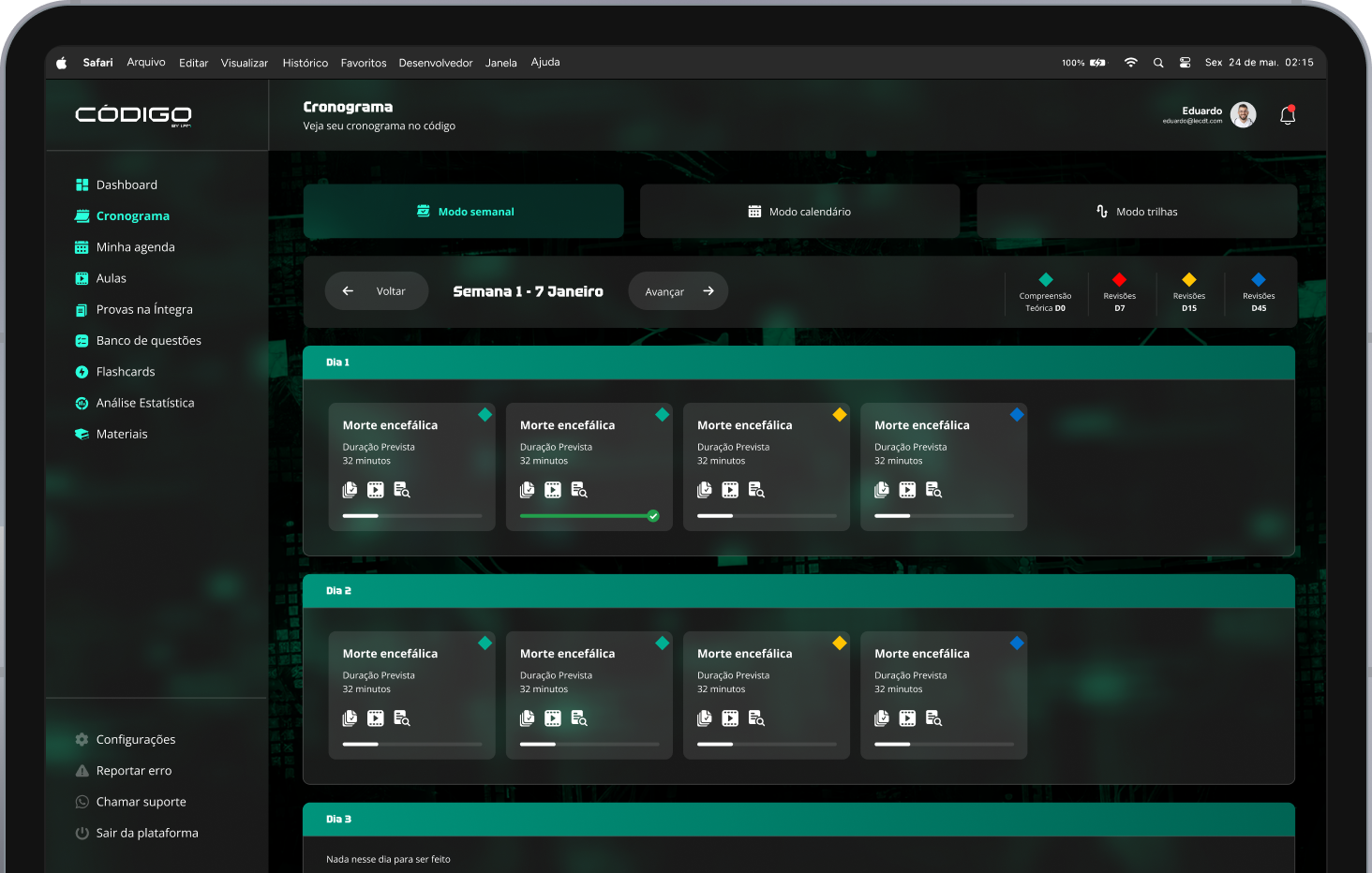Open macOS Control Center icon
Screen dimensions: 1372x873
pyautogui.click(x=1185, y=63)
